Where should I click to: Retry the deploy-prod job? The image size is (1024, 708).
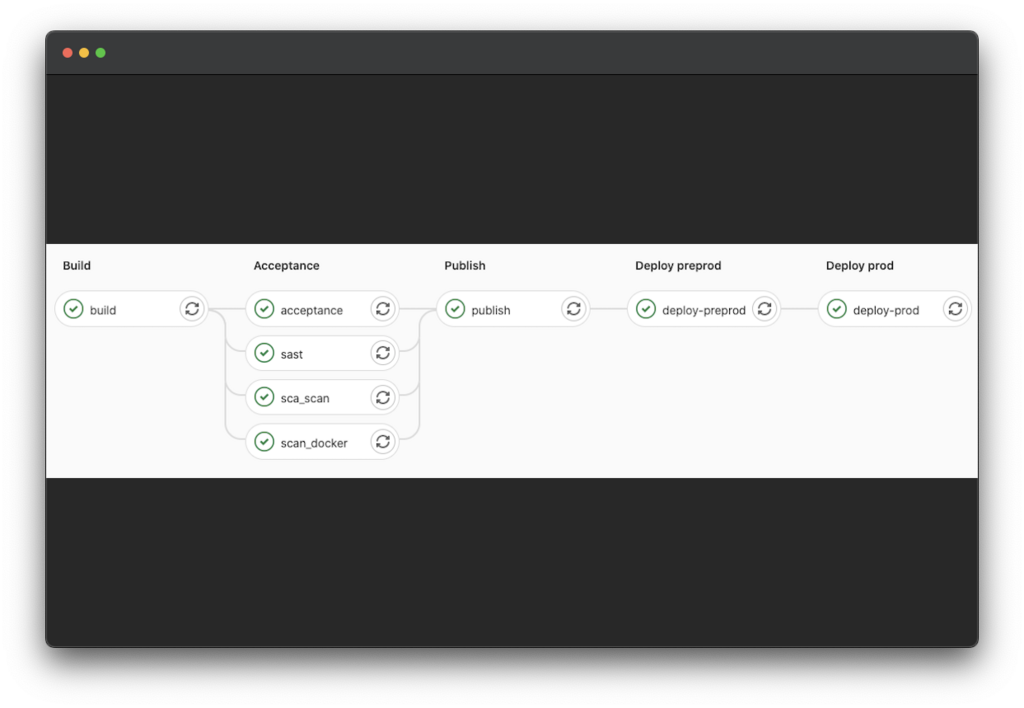(955, 309)
